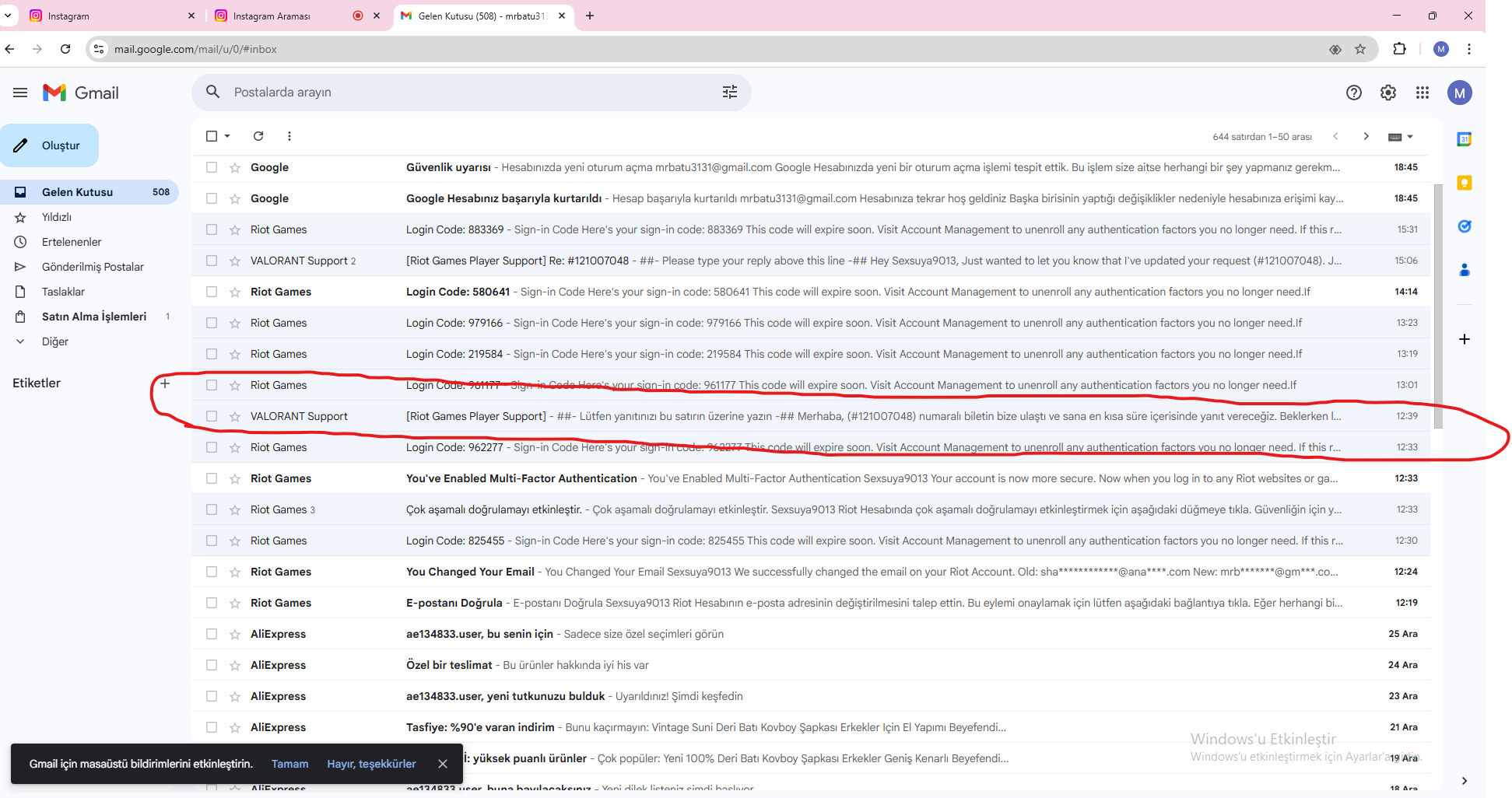Screen dimensions: 1512x798
Task: Accept notifications with Tamam
Action: tap(289, 764)
